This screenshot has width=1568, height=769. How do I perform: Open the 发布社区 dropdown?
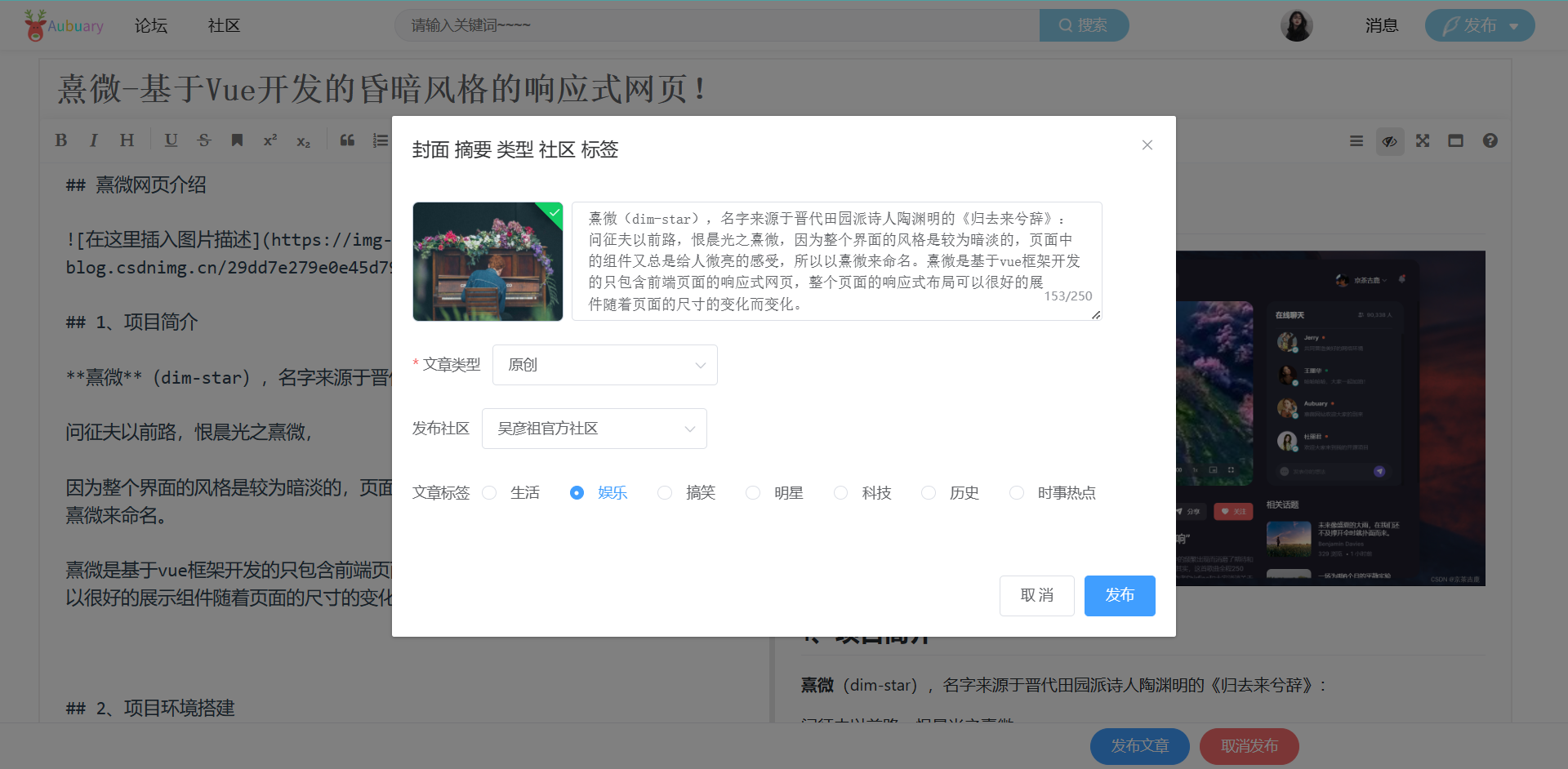[594, 428]
